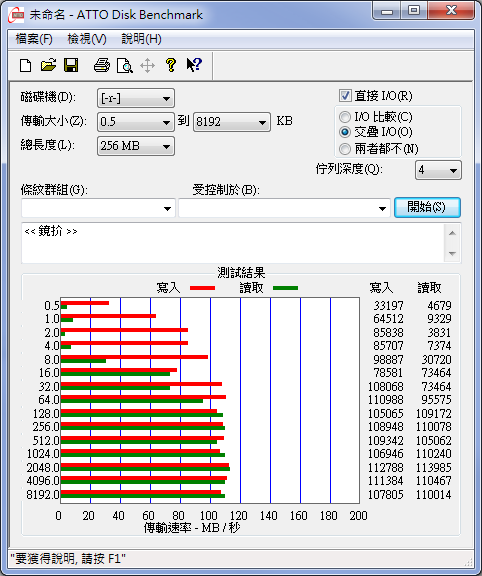Viewport: 482px width, 576px height.
Task: Click write value 112788 for 2048.0 row
Action: pos(385,468)
